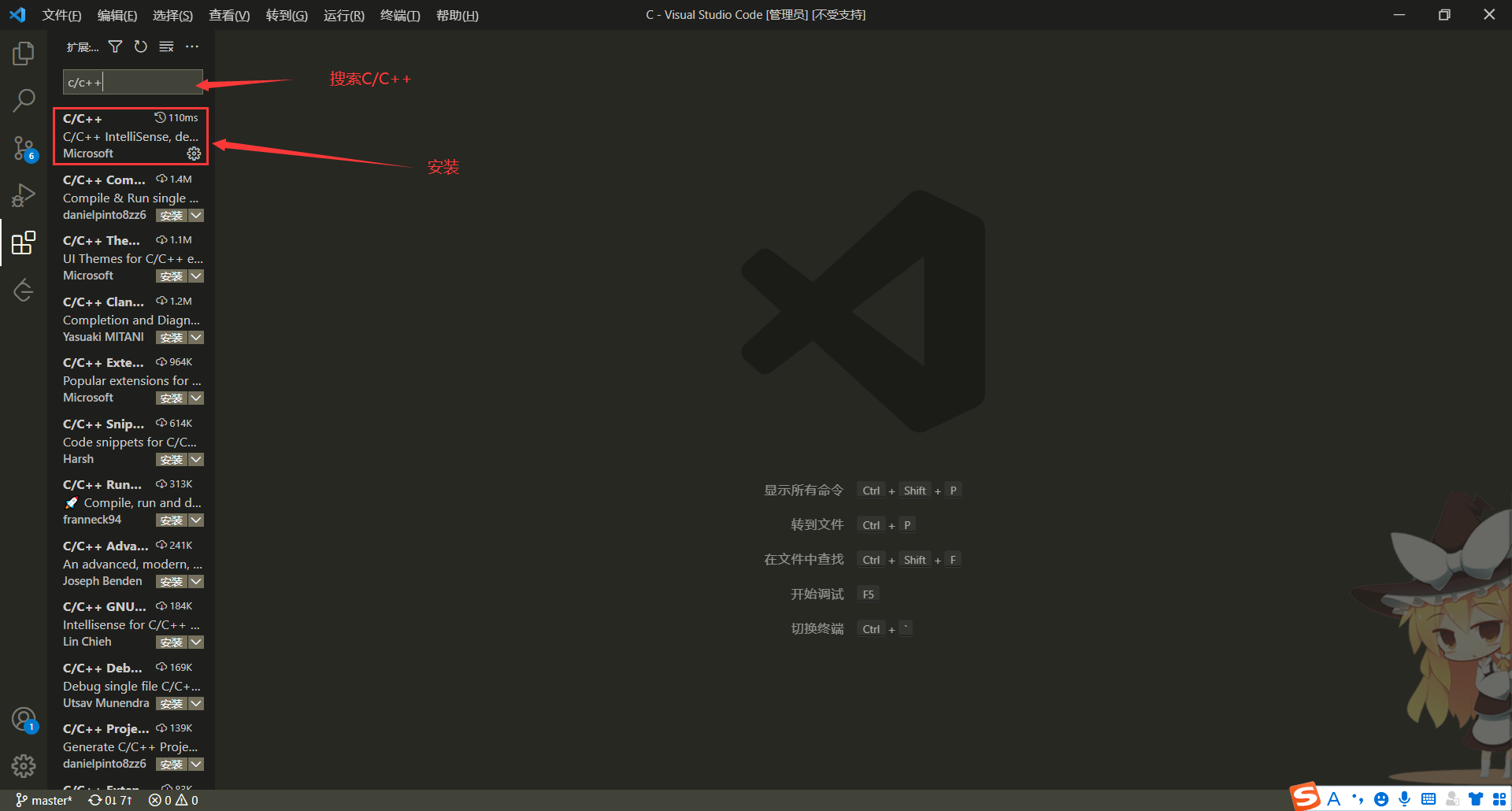1512x811 pixels.
Task: Install the C/C++ Snippets extension by Harsh
Action: coord(171,460)
